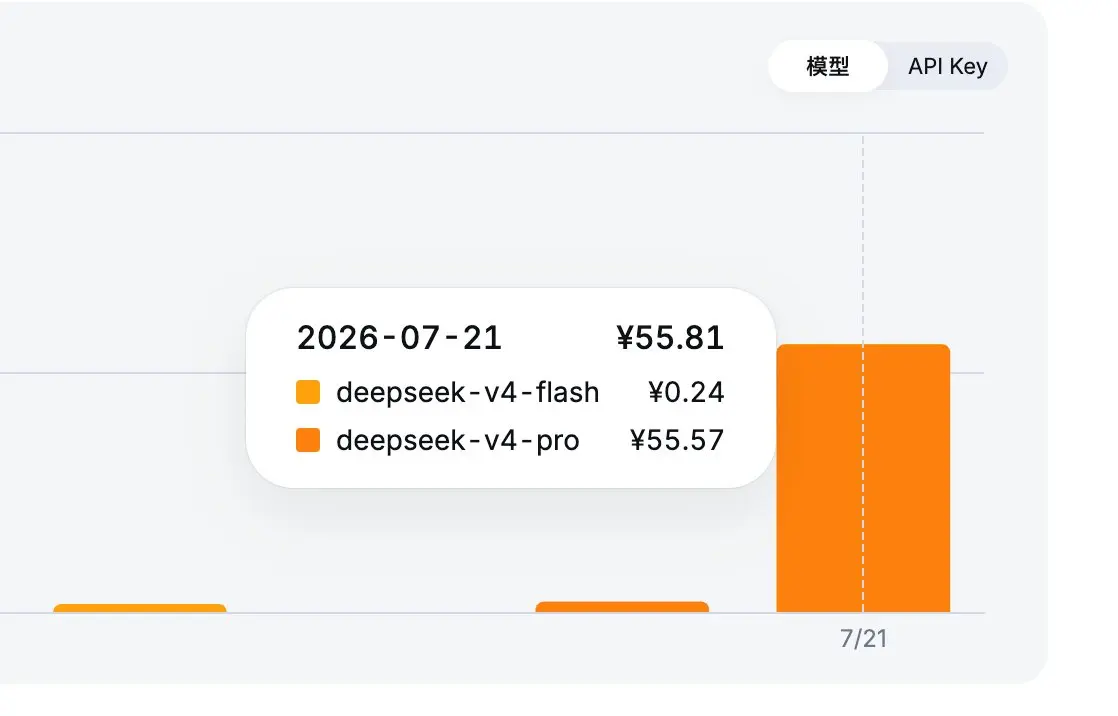Click the 2026-07-21 tooltip date heading
This screenshot has height=716, width=1118.
point(399,338)
